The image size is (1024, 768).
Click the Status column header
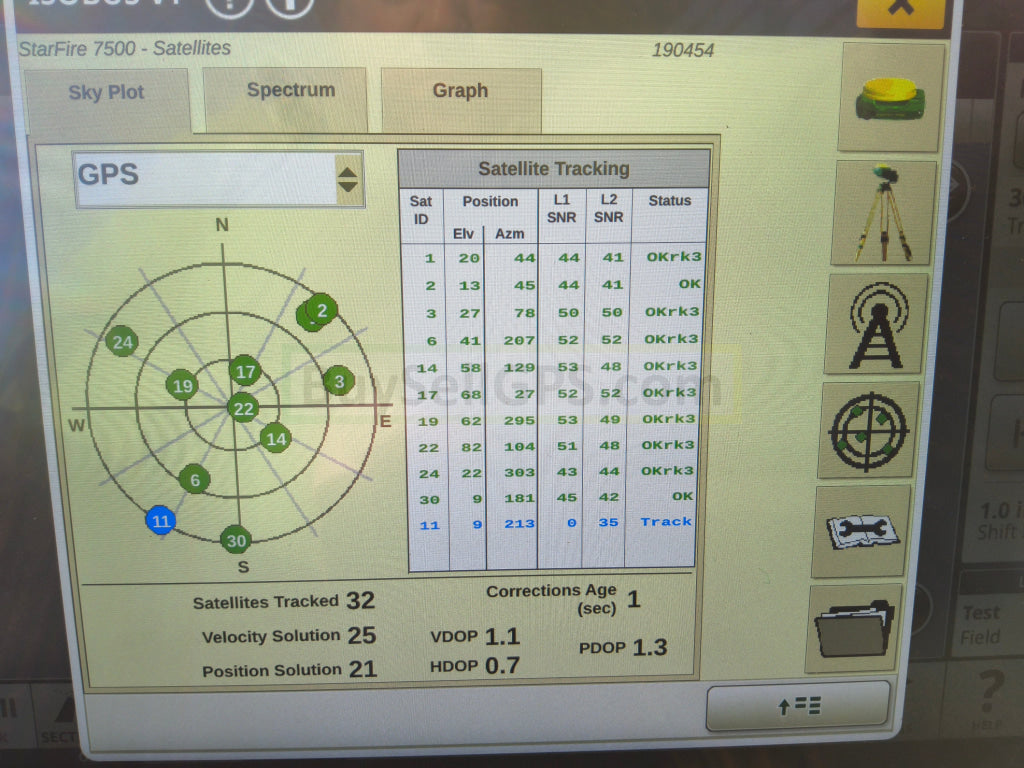point(669,200)
